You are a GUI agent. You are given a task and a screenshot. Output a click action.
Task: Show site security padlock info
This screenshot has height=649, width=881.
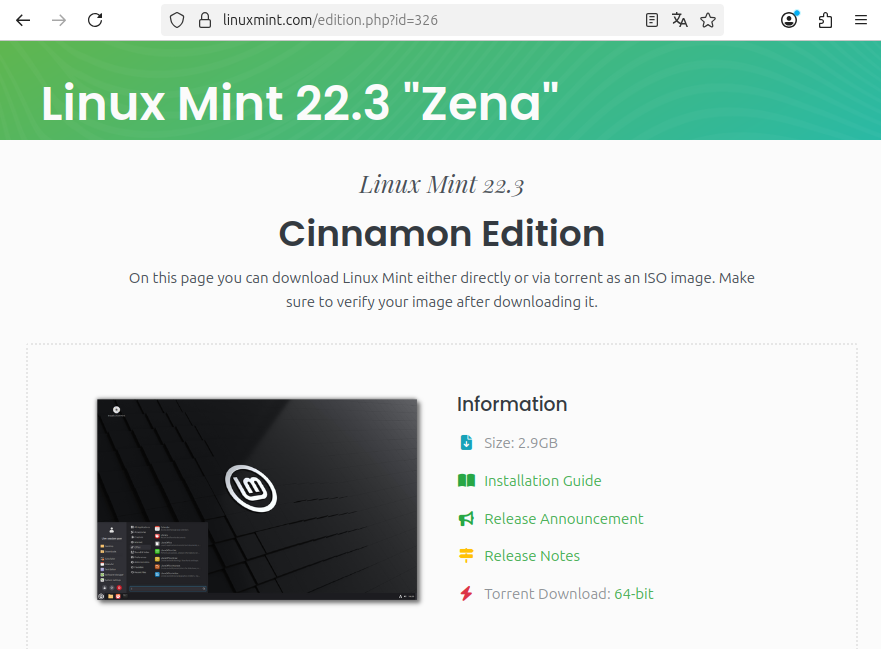[205, 20]
